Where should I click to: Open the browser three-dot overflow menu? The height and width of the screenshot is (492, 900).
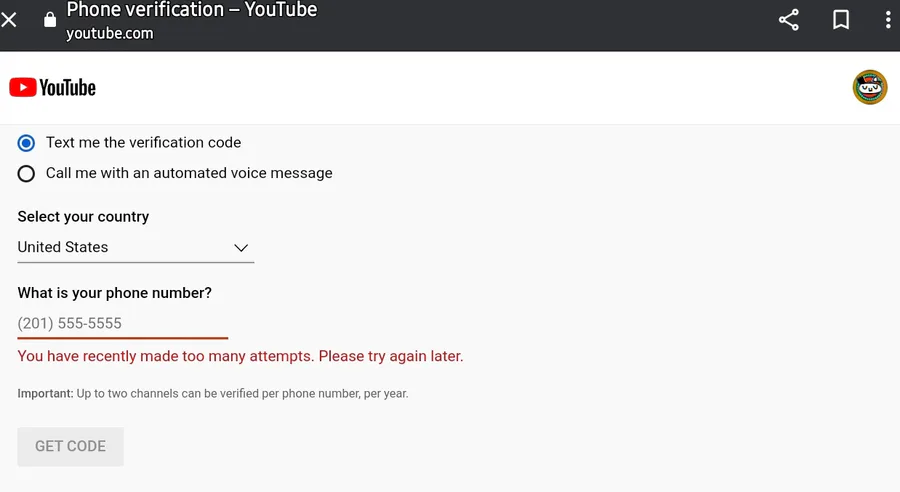point(888,20)
